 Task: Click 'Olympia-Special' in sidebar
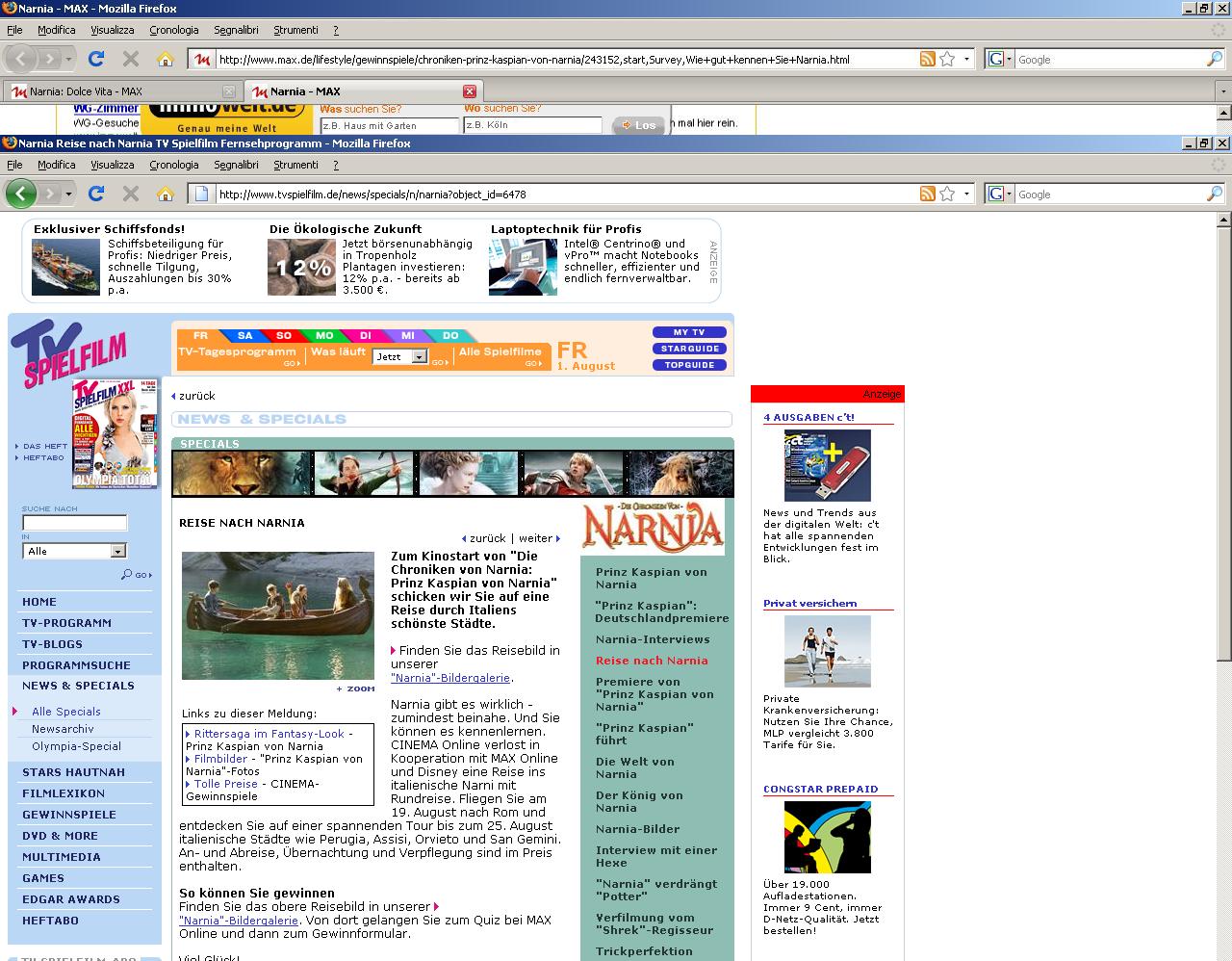point(76,746)
